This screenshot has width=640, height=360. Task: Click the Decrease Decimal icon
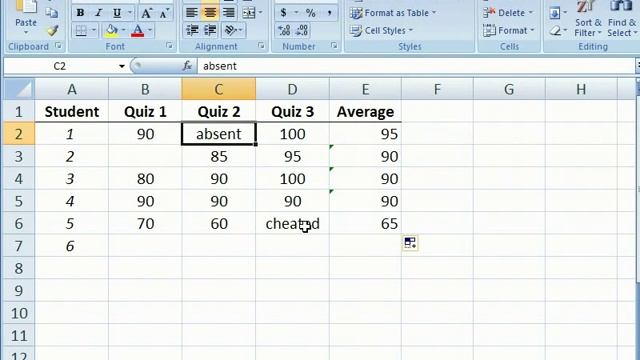tap(302, 31)
